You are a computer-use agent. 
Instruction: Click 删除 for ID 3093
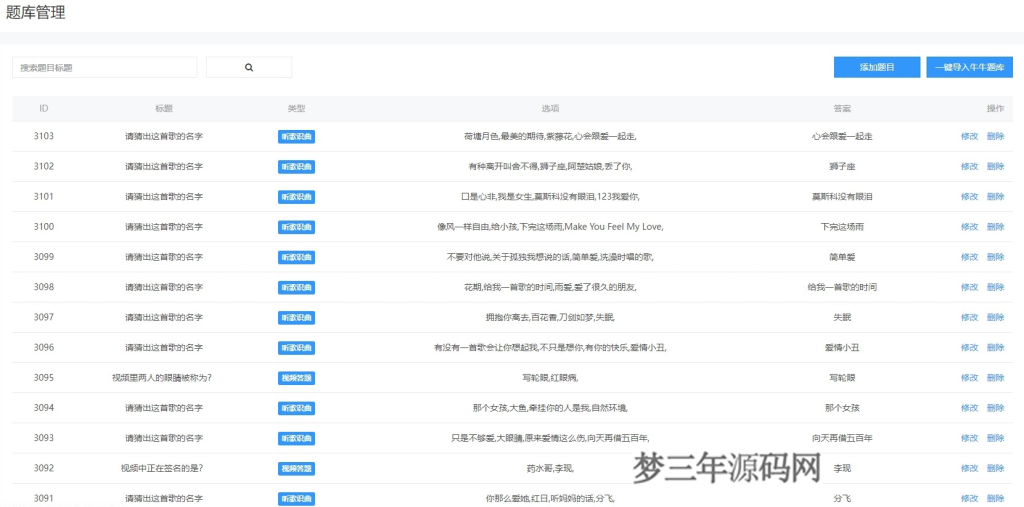click(x=995, y=438)
